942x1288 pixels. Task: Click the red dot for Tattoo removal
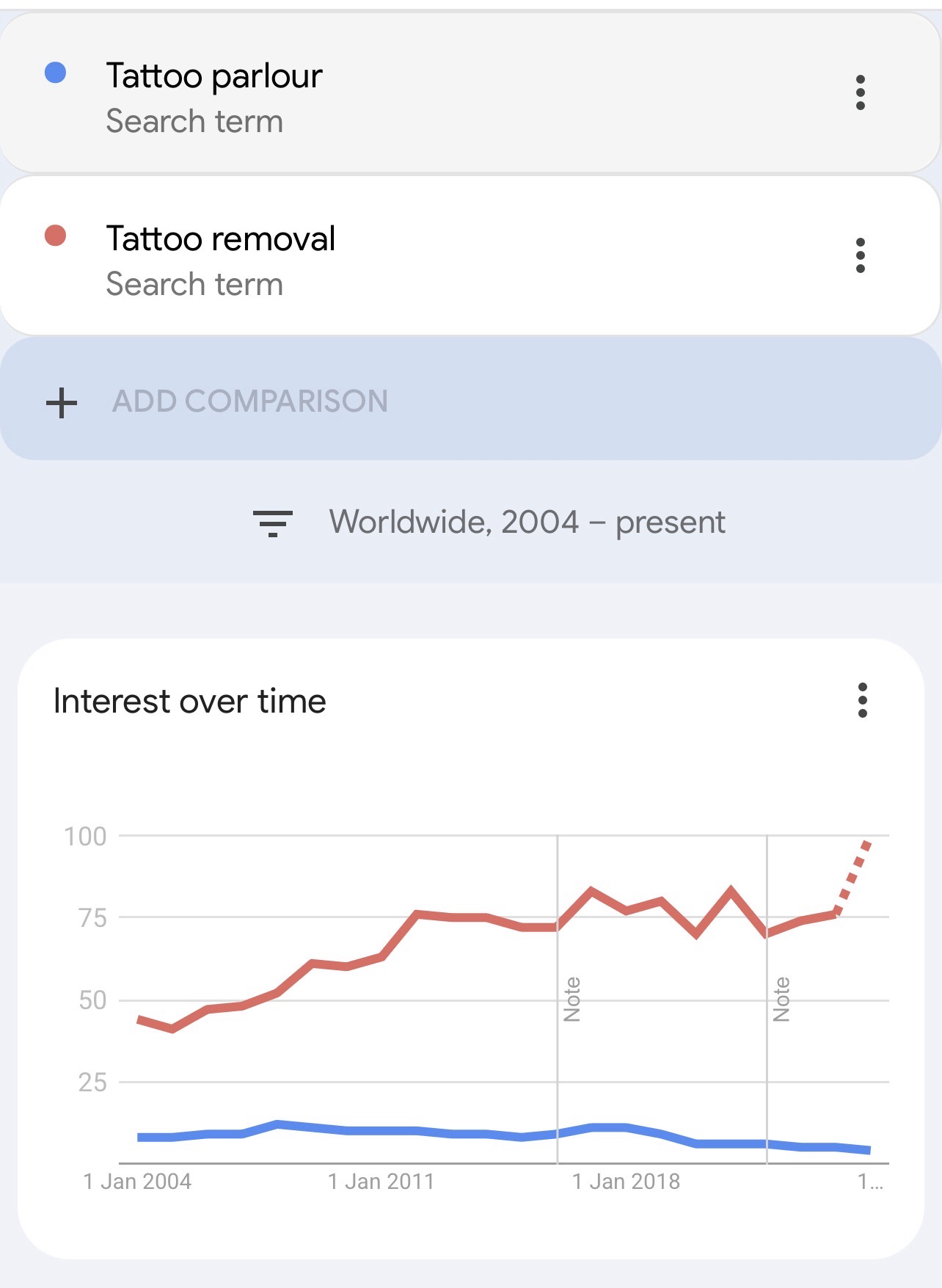point(56,236)
